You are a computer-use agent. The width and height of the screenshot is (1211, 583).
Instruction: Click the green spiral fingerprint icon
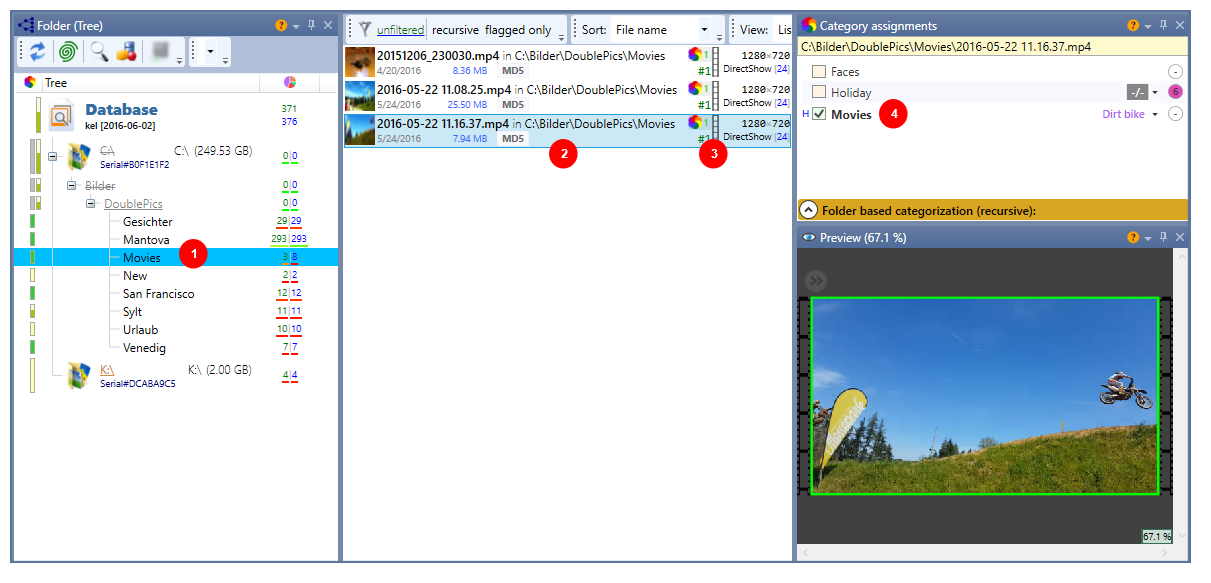click(67, 52)
